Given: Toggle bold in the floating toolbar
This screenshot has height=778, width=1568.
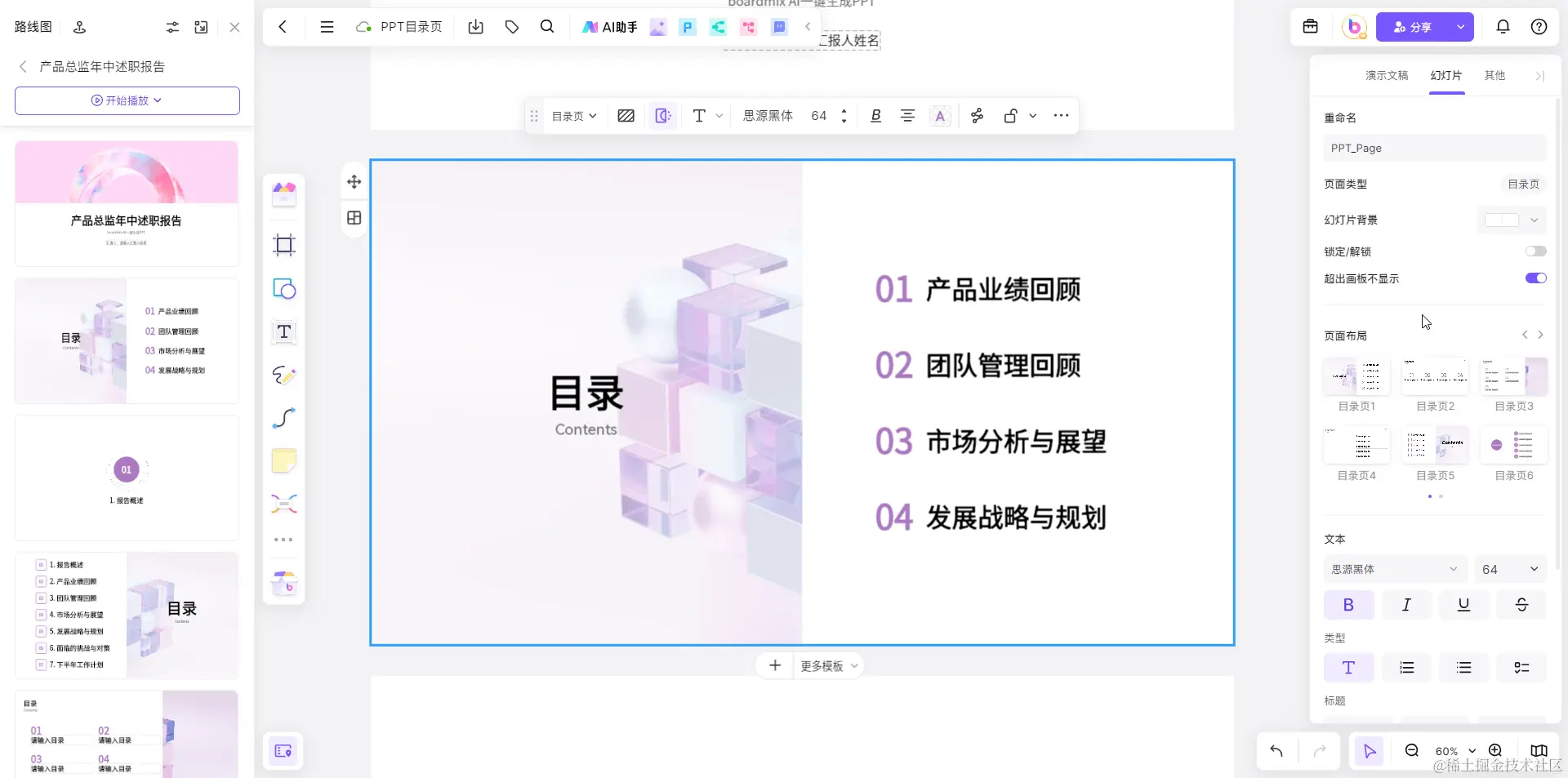Looking at the screenshot, I should point(875,116).
